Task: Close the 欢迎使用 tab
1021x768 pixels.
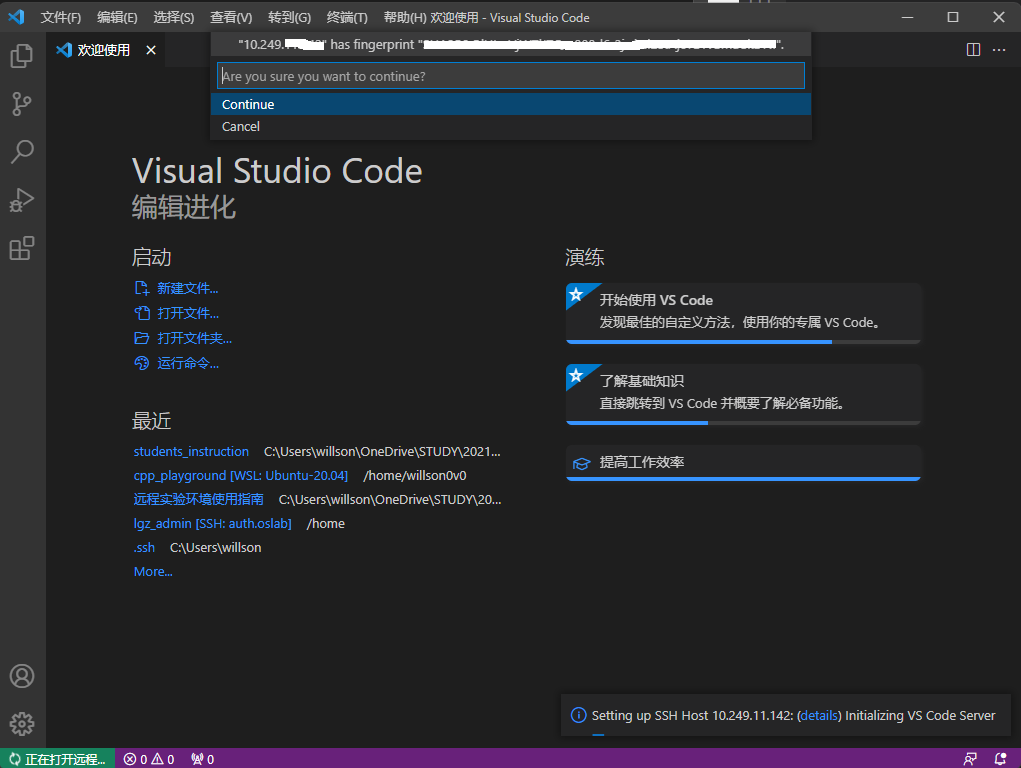Action: tap(151, 50)
